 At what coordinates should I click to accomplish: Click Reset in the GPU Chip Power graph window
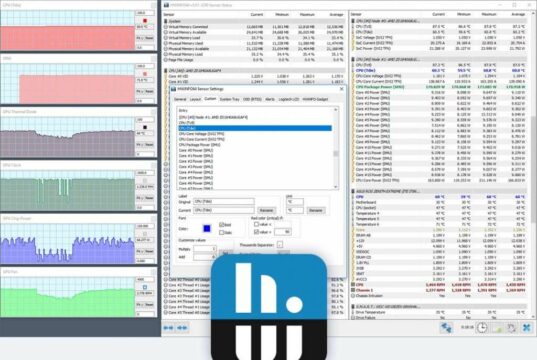[x=149, y=251]
